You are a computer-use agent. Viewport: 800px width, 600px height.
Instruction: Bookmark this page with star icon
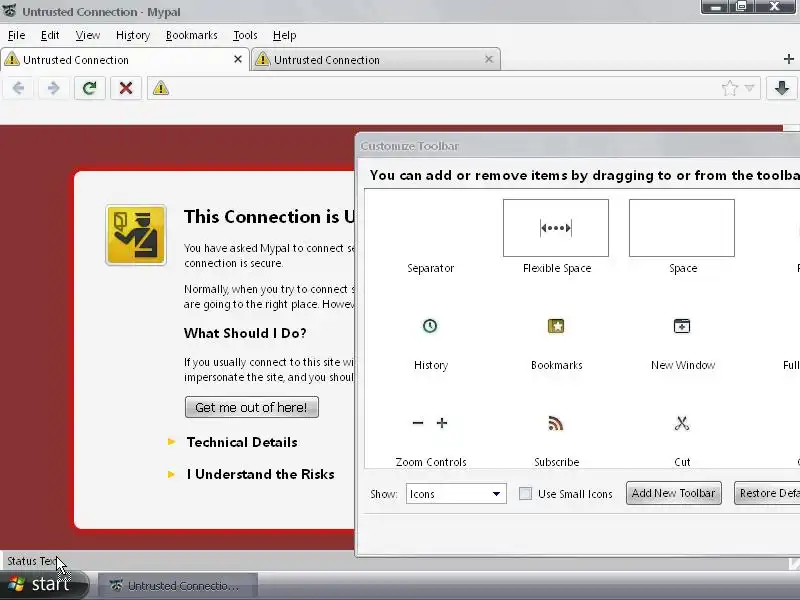(730, 88)
